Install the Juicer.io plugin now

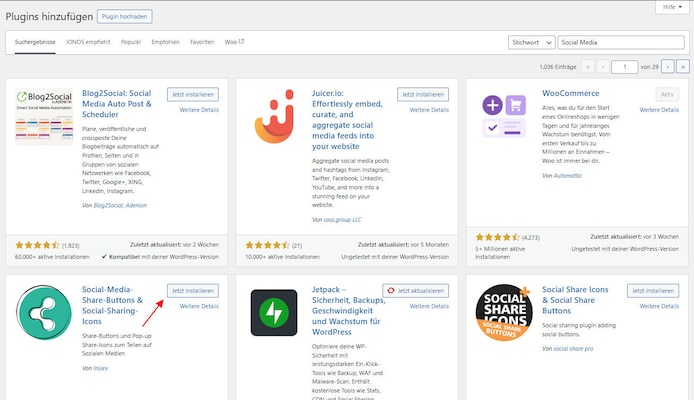tap(423, 94)
